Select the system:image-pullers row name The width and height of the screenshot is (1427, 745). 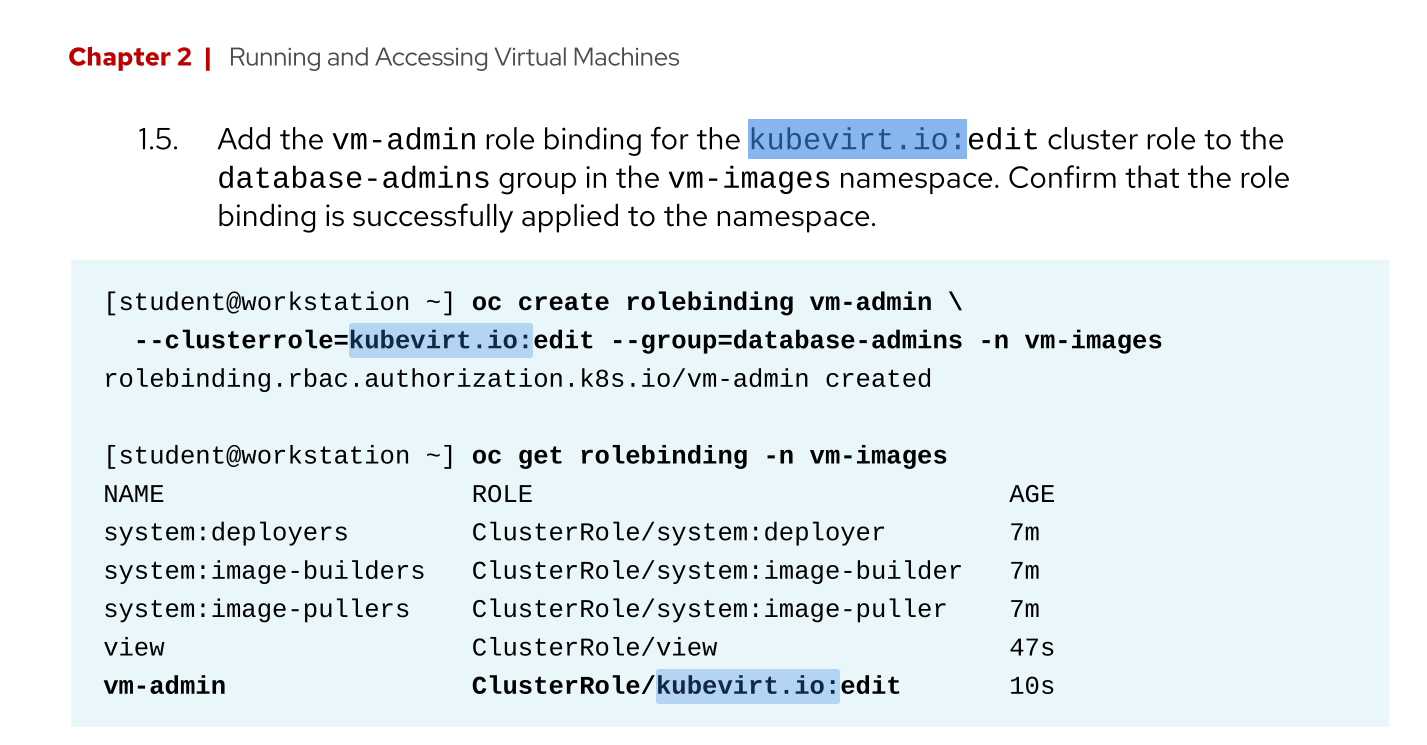[256, 609]
